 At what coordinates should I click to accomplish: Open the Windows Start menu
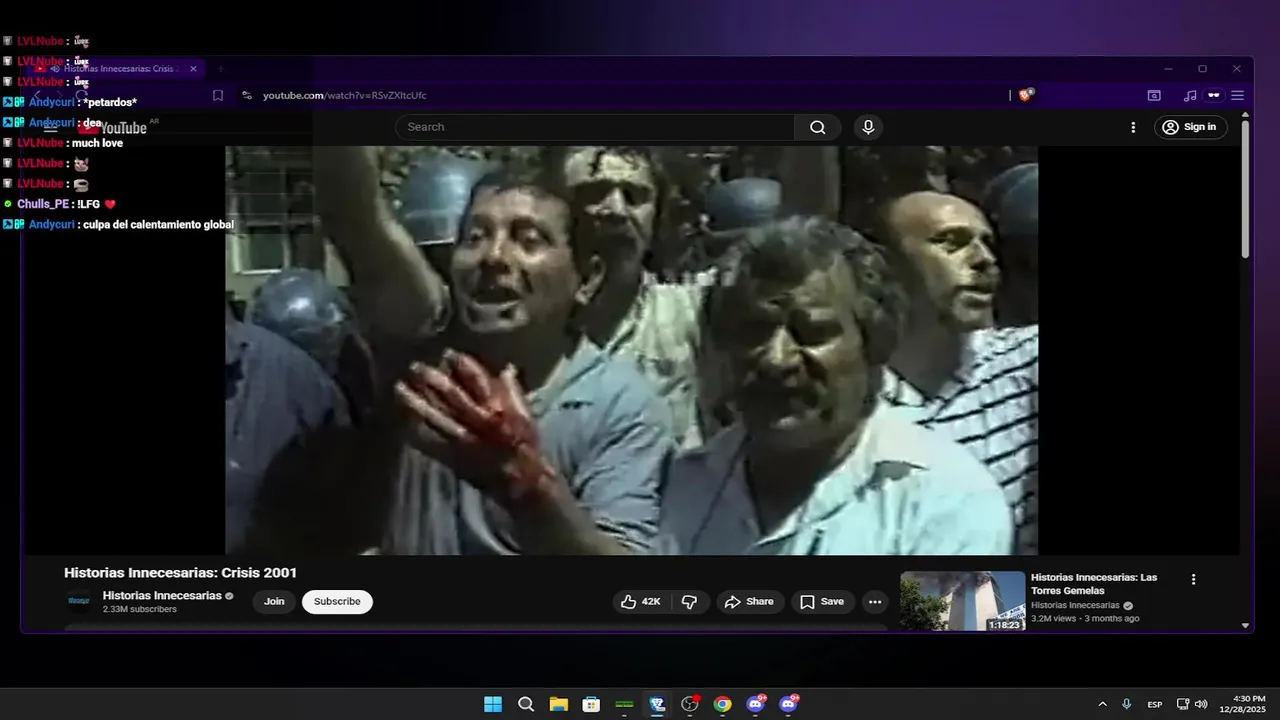493,704
